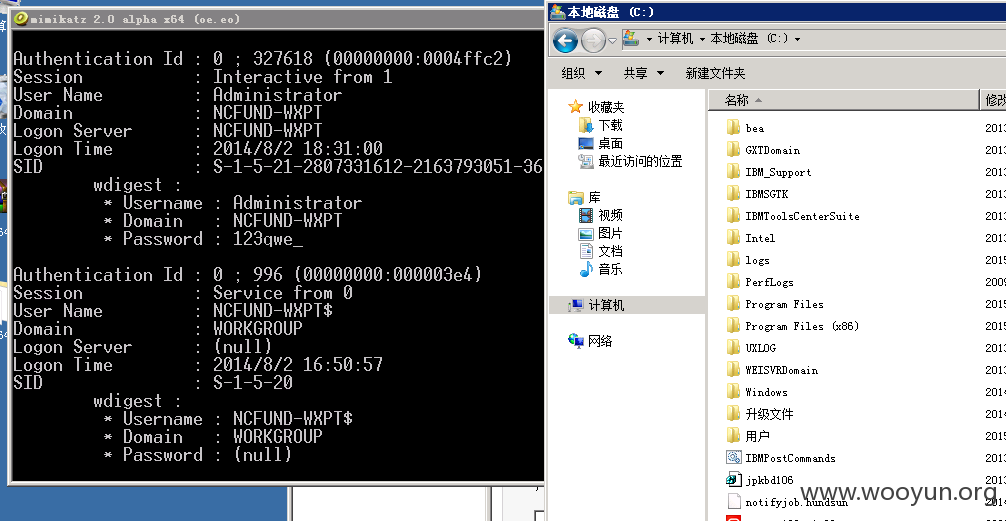
Task: Click the 2014/8/2 18:31:00 logon time text
Action: pos(298,149)
